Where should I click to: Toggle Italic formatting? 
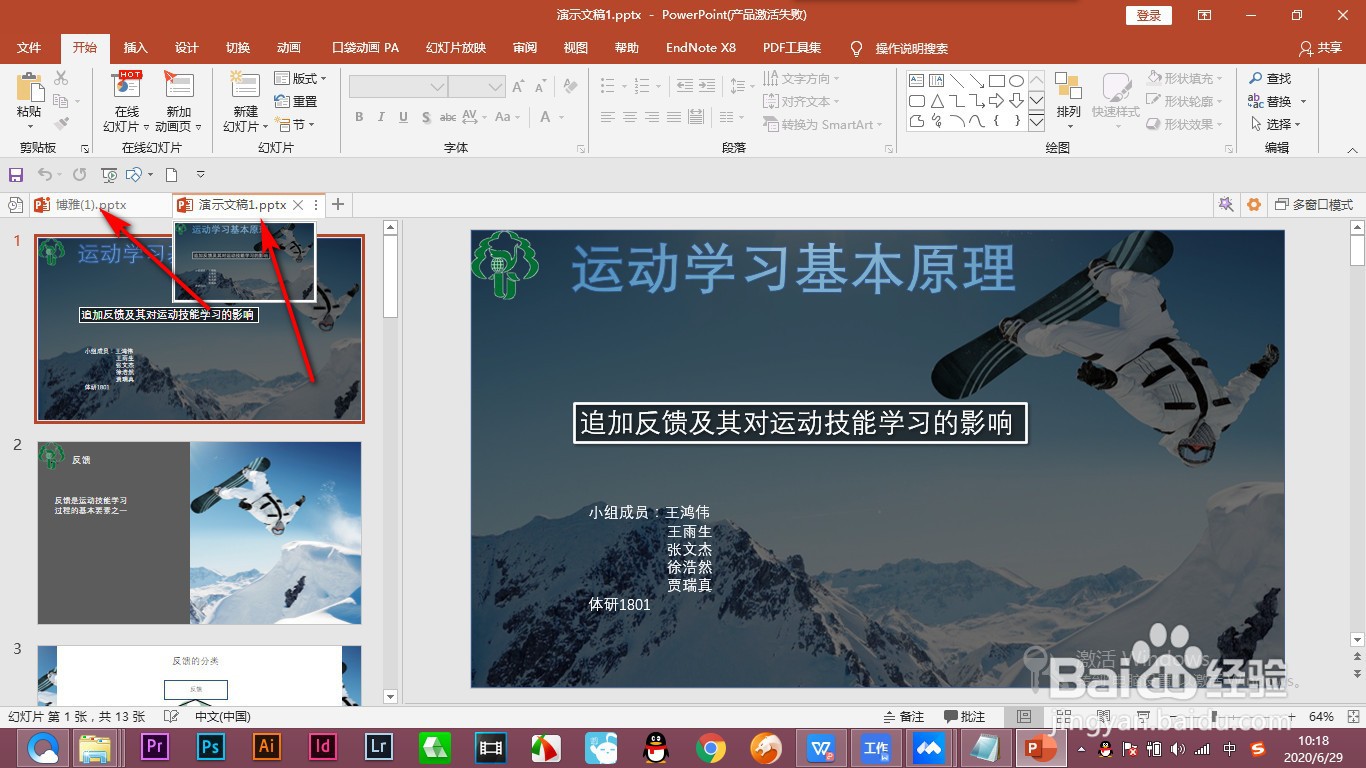coord(381,117)
